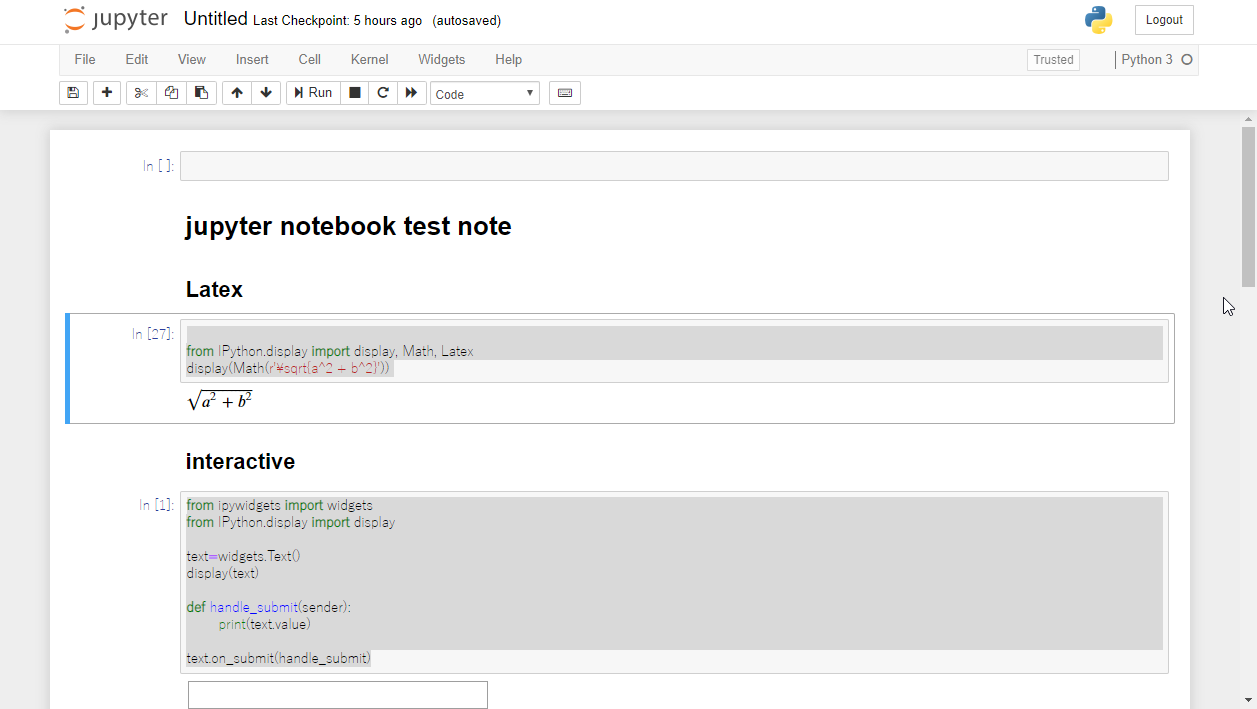The image size is (1257, 709).
Task: Click the Logout button
Action: 1164,20
